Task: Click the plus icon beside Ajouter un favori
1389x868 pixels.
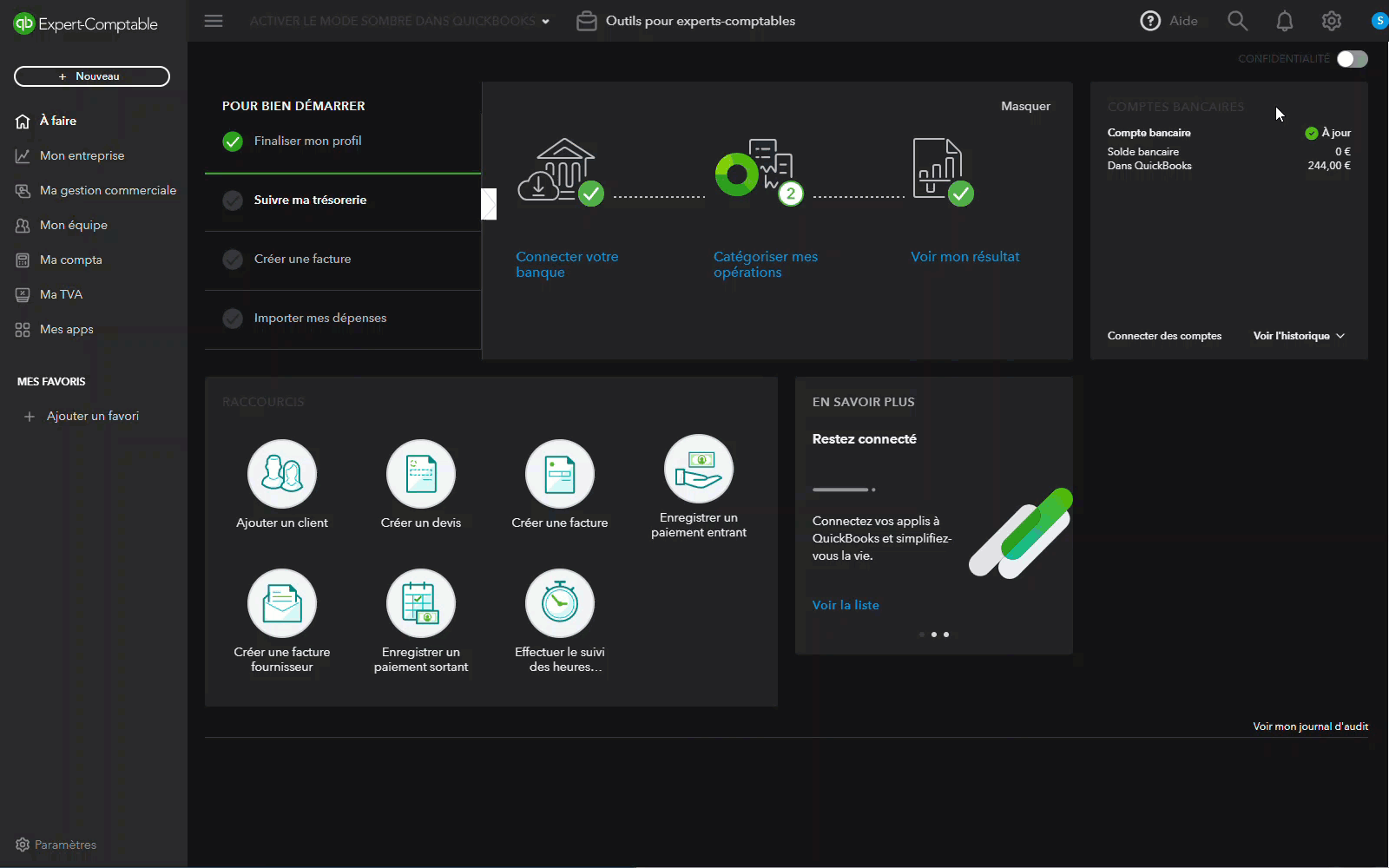Action: pos(30,417)
